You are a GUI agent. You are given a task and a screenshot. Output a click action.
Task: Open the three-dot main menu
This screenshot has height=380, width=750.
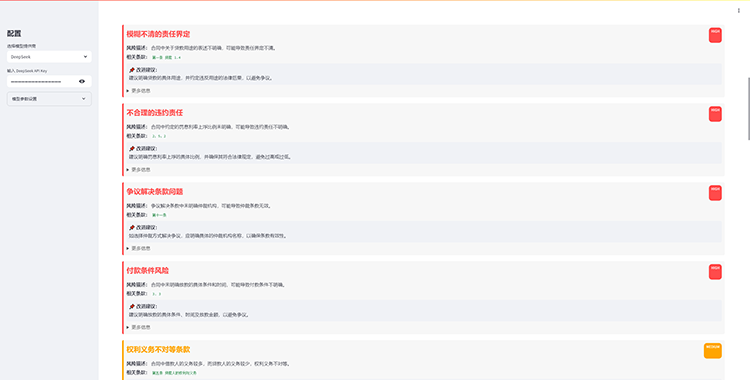(x=739, y=11)
